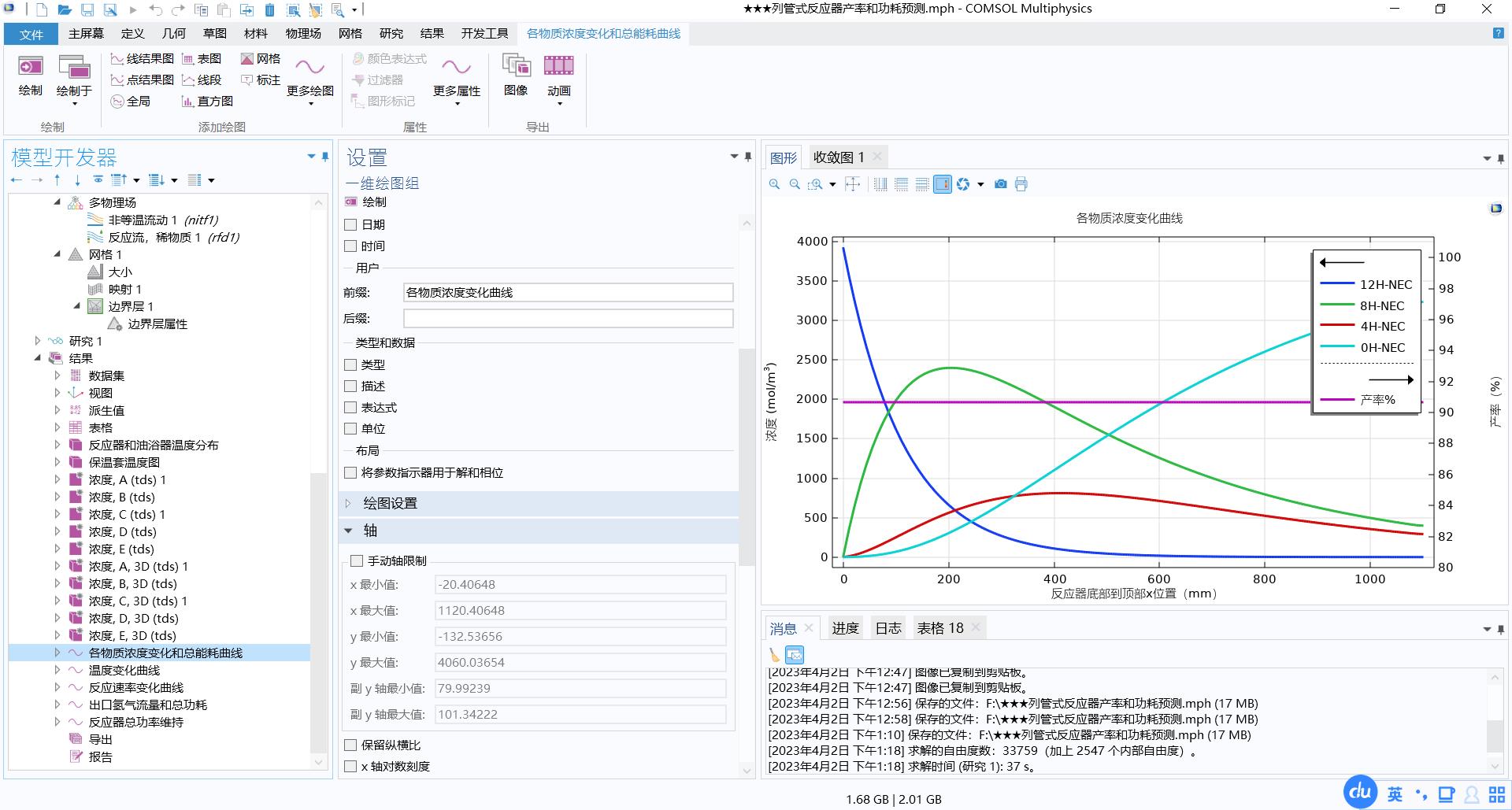This screenshot has width=1512, height=810.
Task: Check the Expression (表达式) checkbox
Action: [351, 408]
